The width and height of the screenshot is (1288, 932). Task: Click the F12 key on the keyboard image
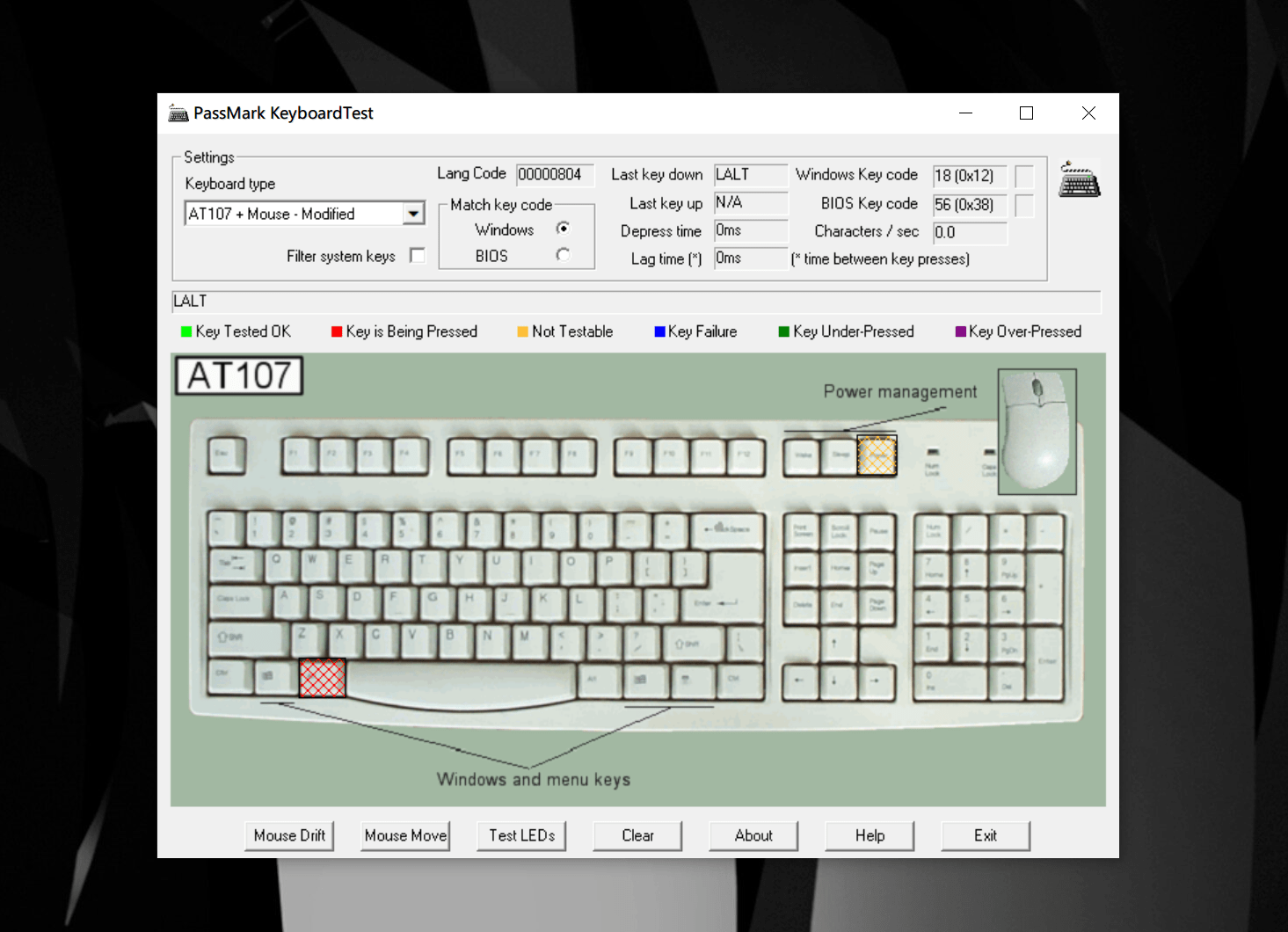[746, 456]
